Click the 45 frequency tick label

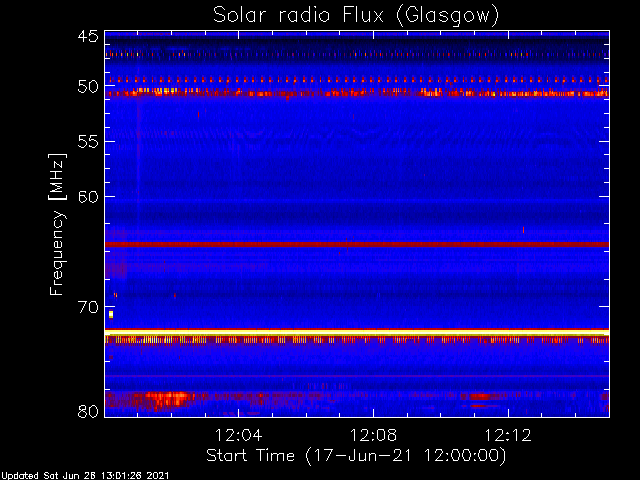tap(88, 37)
